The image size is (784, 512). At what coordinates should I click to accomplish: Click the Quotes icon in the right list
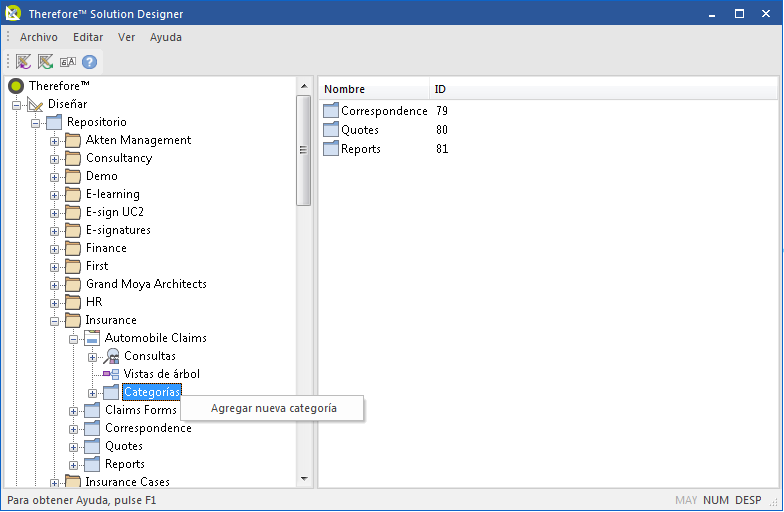[330, 130]
